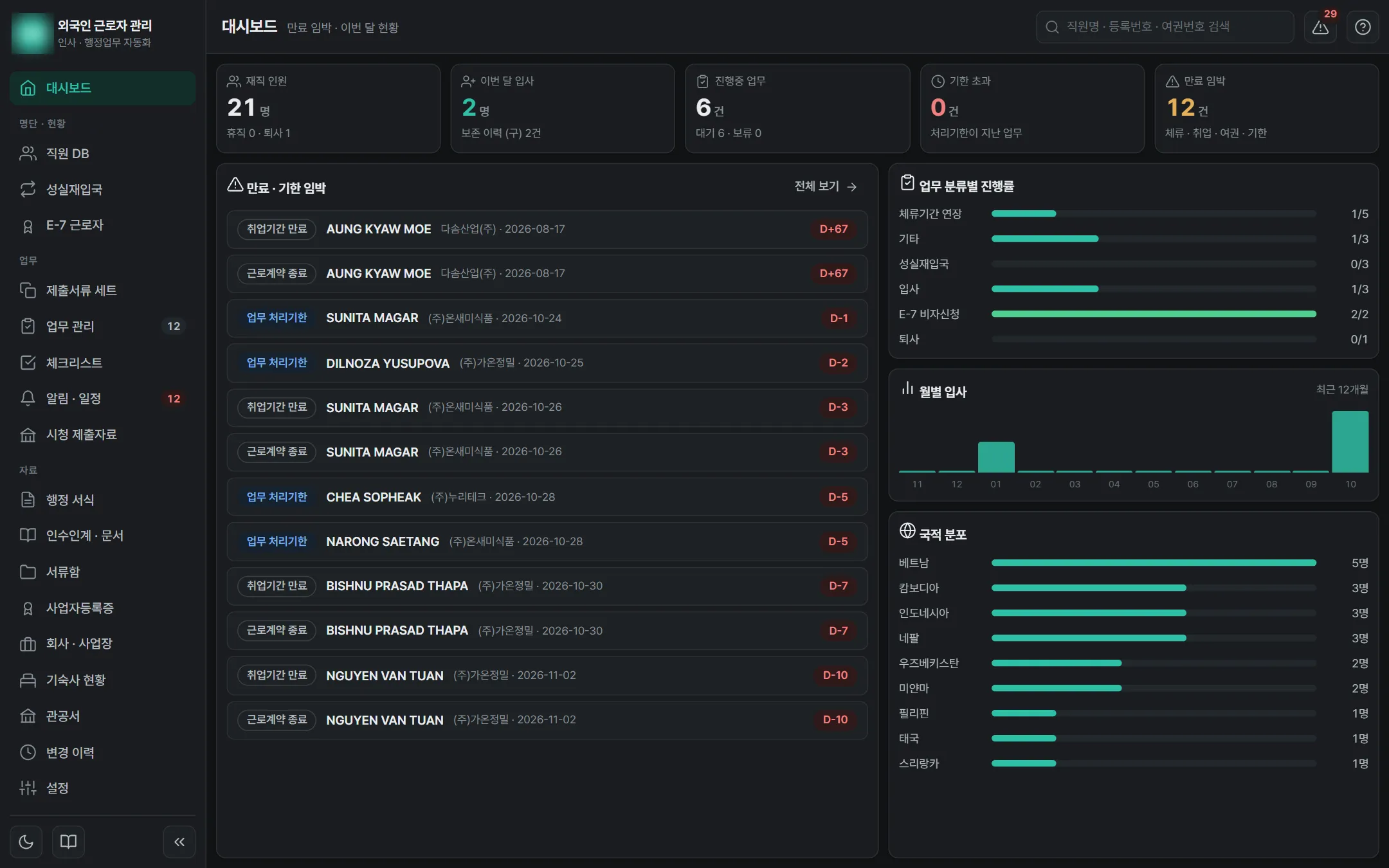Screen dimensions: 1389x868
Task: Open 직원 DB from the sidebar
Action: pyautogui.click(x=103, y=154)
